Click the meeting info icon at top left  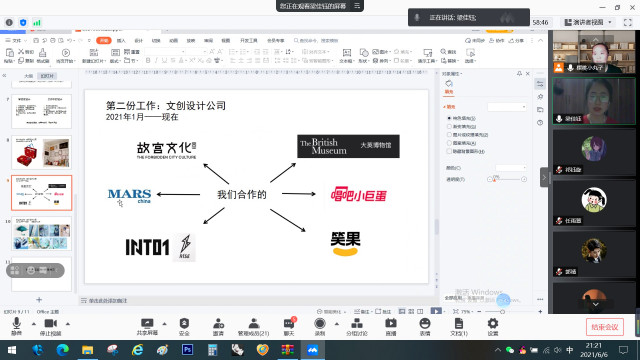click(9, 22)
